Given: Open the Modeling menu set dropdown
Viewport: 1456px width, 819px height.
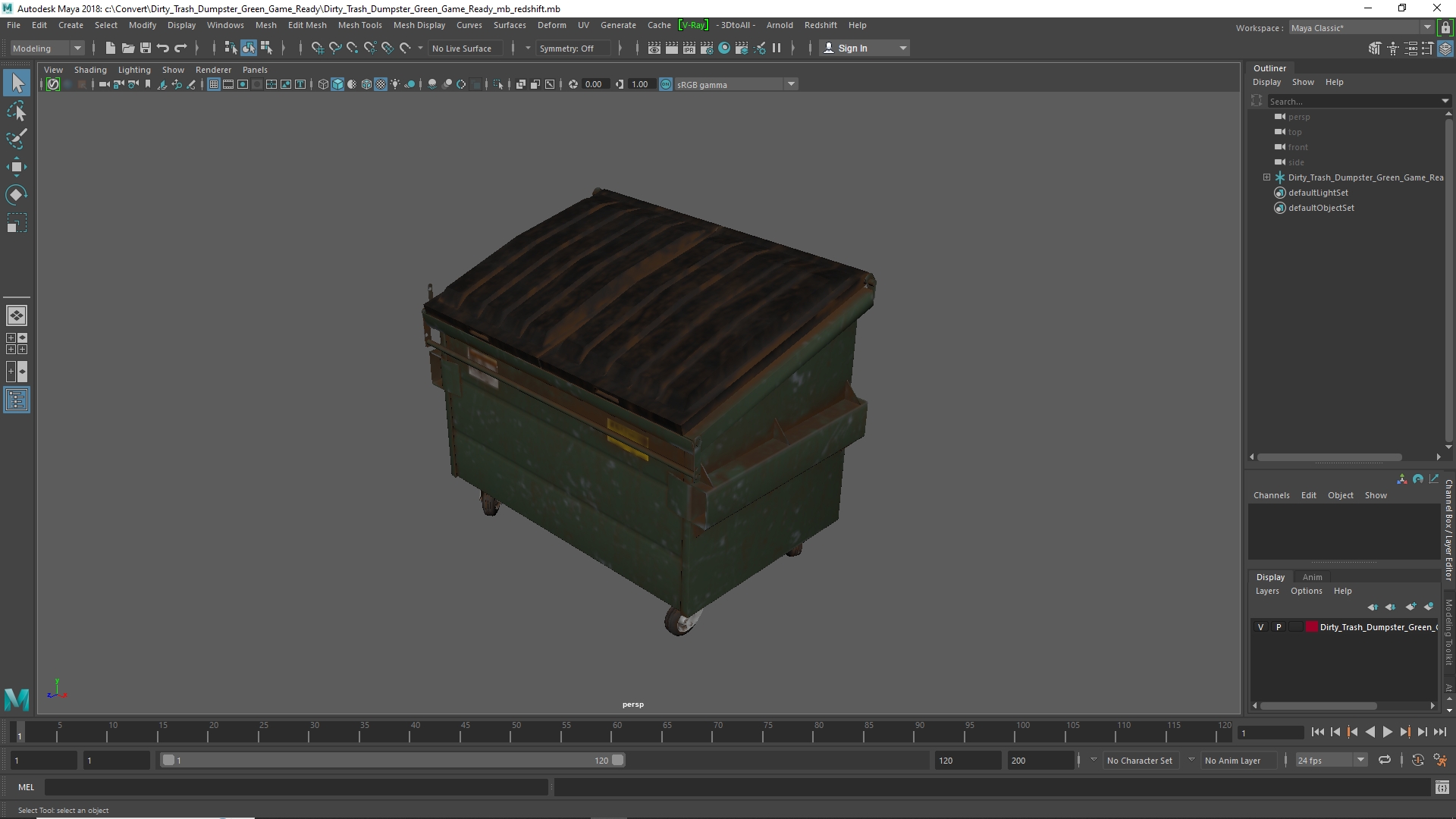Looking at the screenshot, I should pos(47,48).
